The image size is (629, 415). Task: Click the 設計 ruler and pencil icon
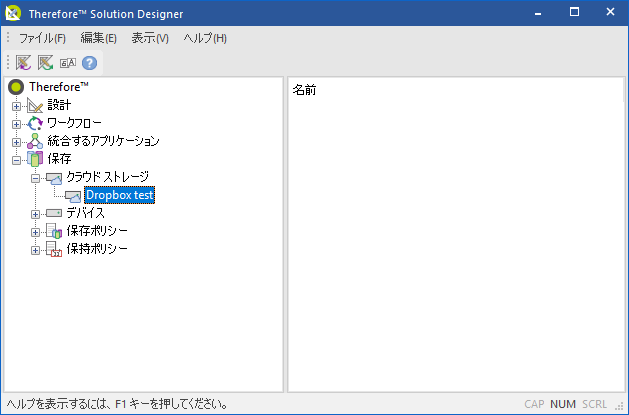tap(35, 105)
